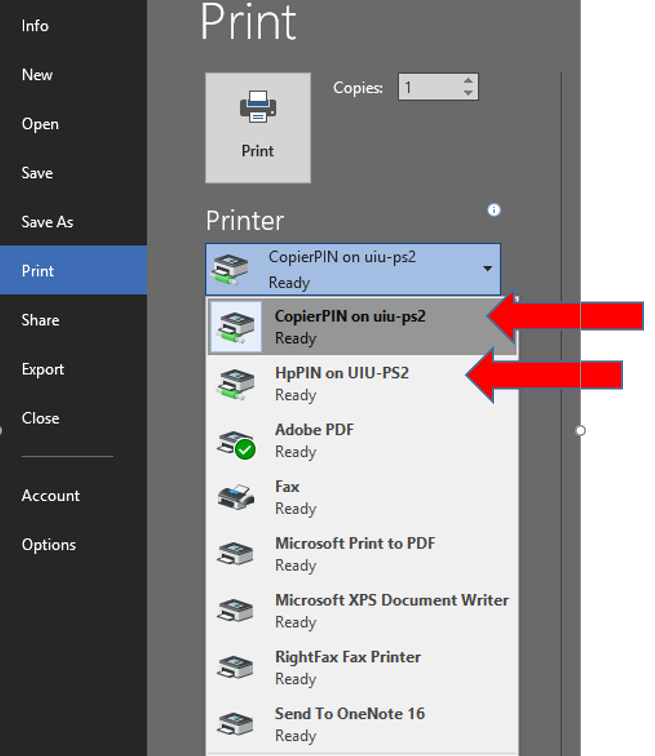Open the Share section
Screen dimensions: 655x756
coord(40,320)
